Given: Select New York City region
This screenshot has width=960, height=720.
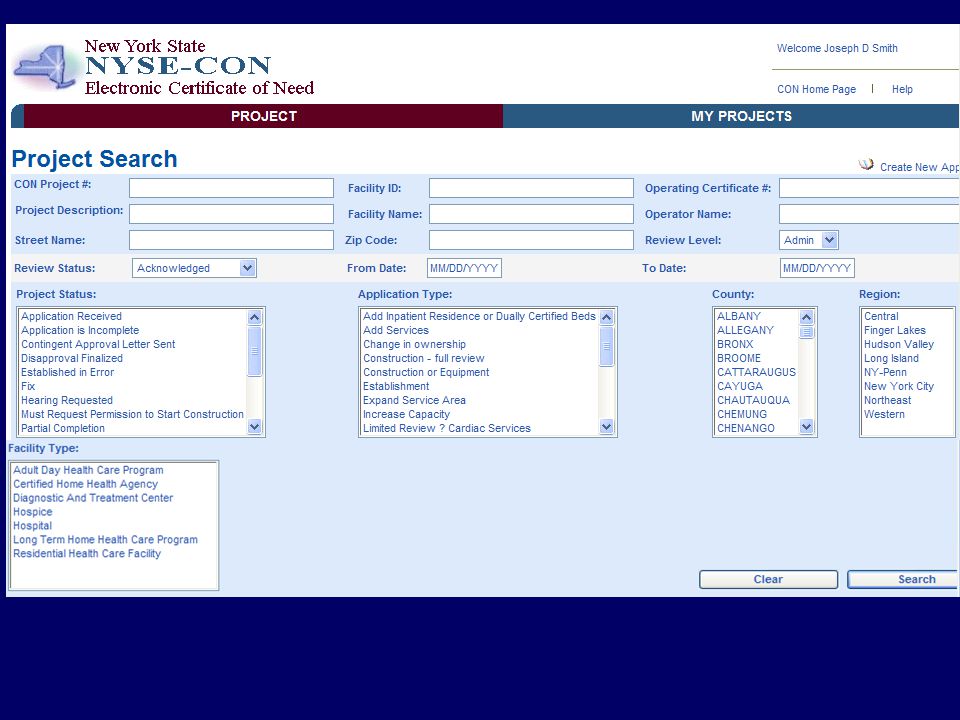Looking at the screenshot, I should pos(899,386).
